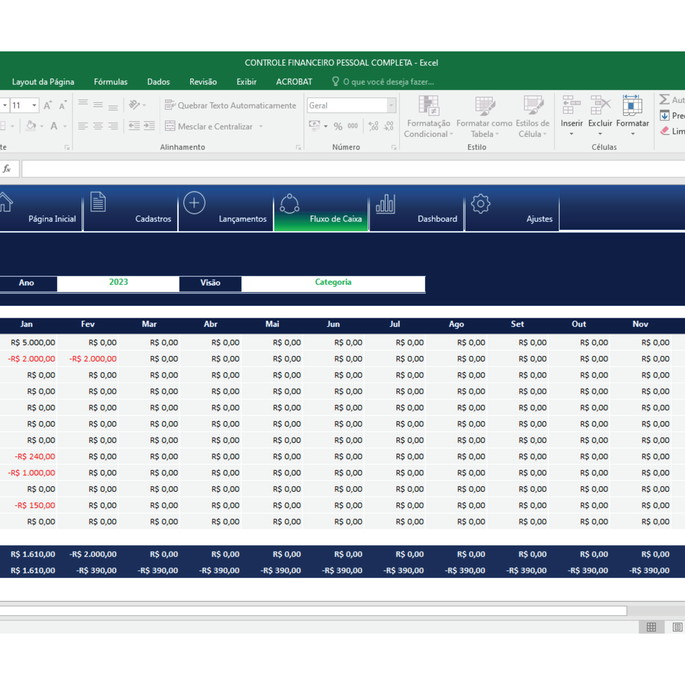
Task: Open the font size 11 dropdown
Action: pos(34,105)
